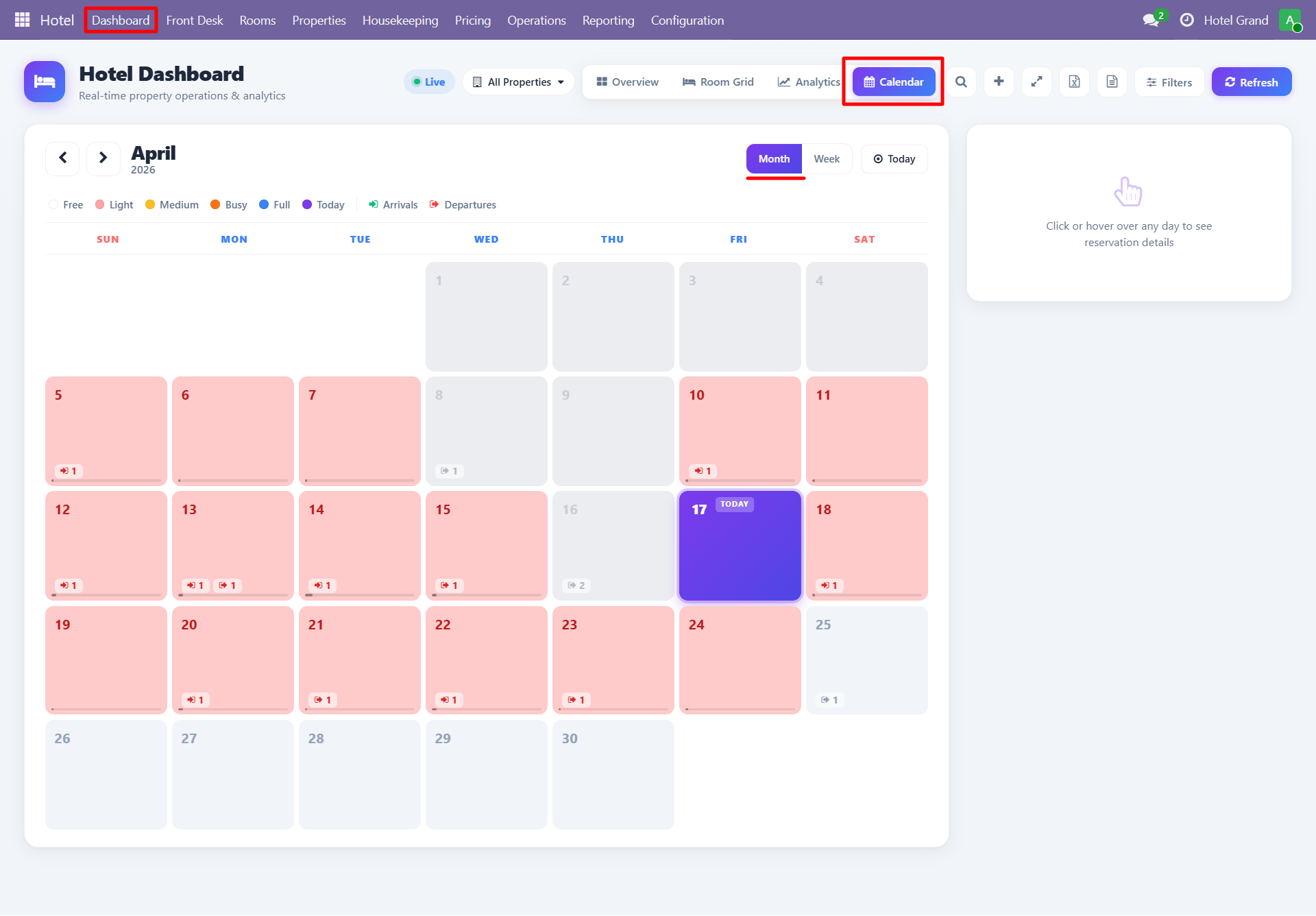This screenshot has width=1316, height=916.
Task: Click the plus icon to add new reservation
Action: [x=999, y=82]
